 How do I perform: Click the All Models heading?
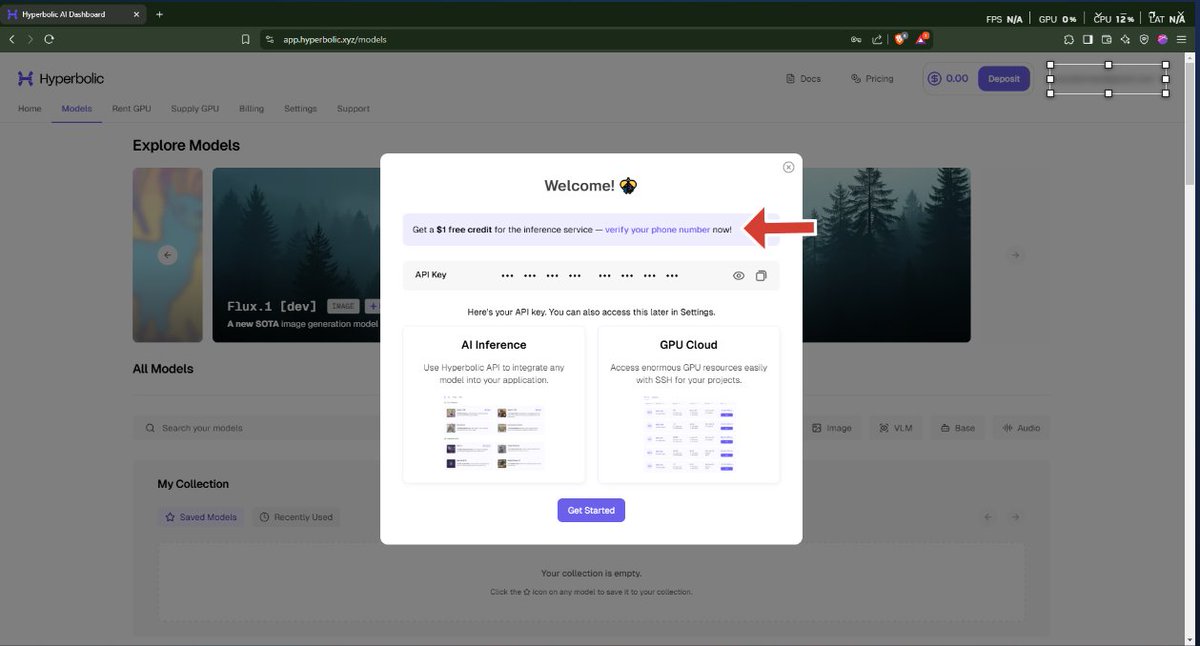[163, 368]
